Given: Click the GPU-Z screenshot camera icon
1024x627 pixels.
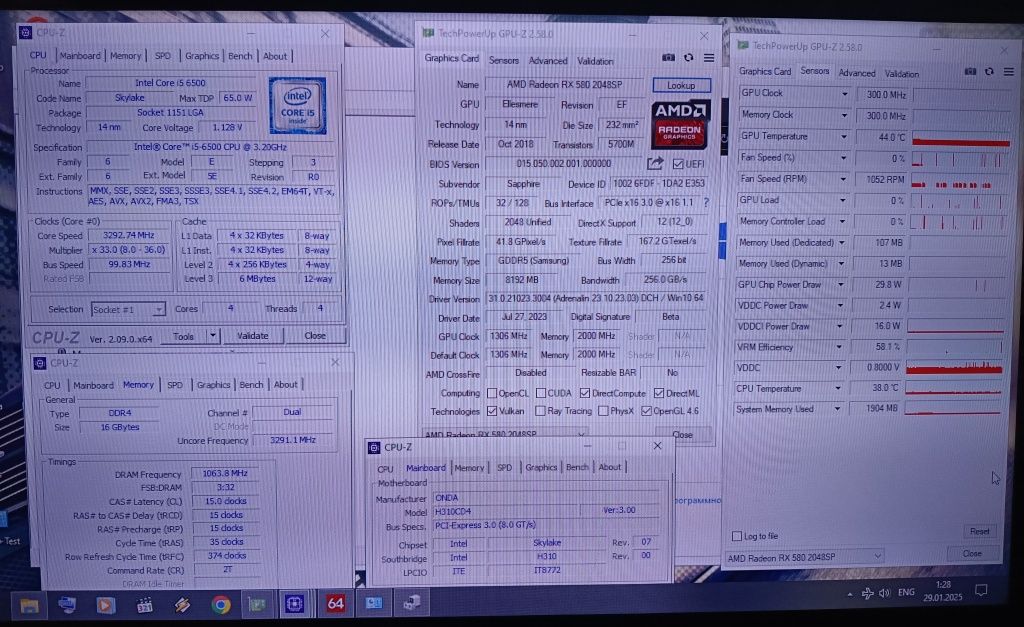Looking at the screenshot, I should click(668, 57).
